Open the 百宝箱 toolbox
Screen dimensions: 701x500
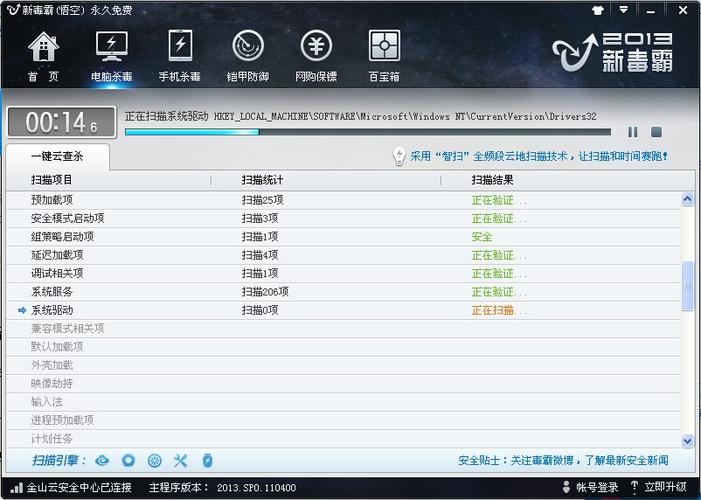384,55
